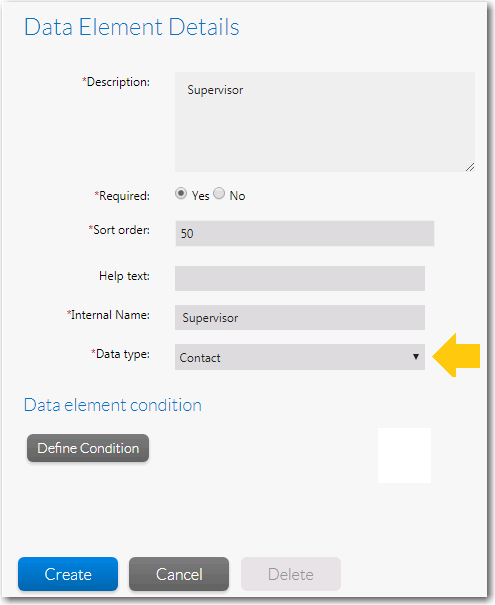Click the Data type dropdown arrow
This screenshot has height=605, width=495.
(416, 357)
